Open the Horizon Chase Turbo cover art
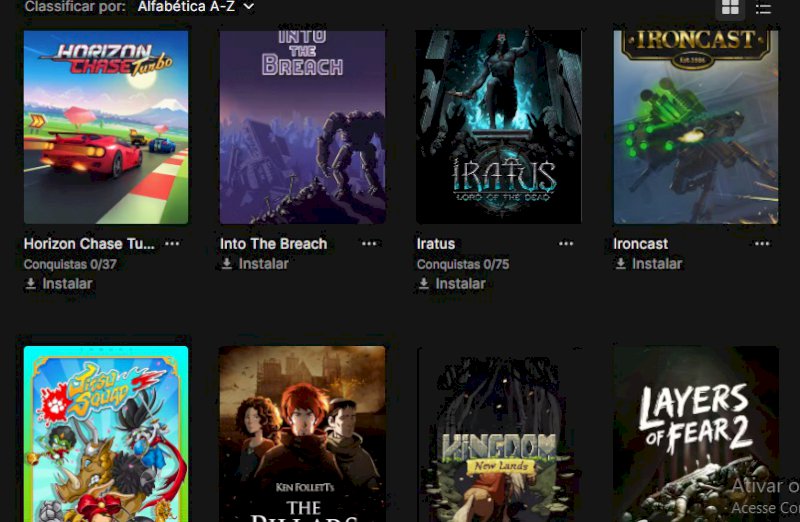The height and width of the screenshot is (522, 800). click(x=106, y=127)
